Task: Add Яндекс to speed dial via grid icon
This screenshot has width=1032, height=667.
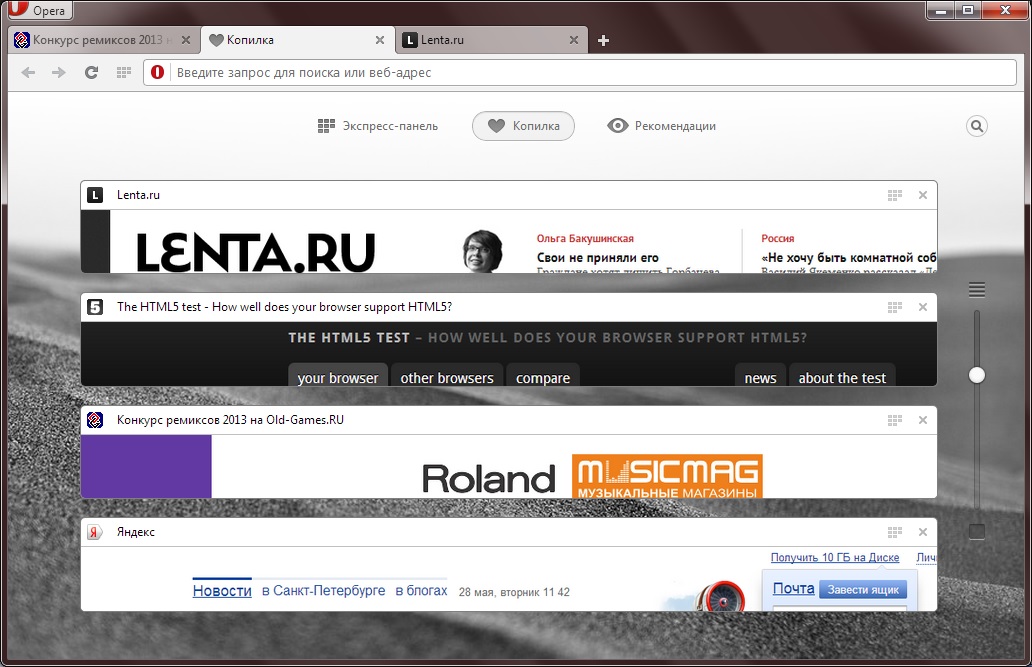Action: click(894, 532)
